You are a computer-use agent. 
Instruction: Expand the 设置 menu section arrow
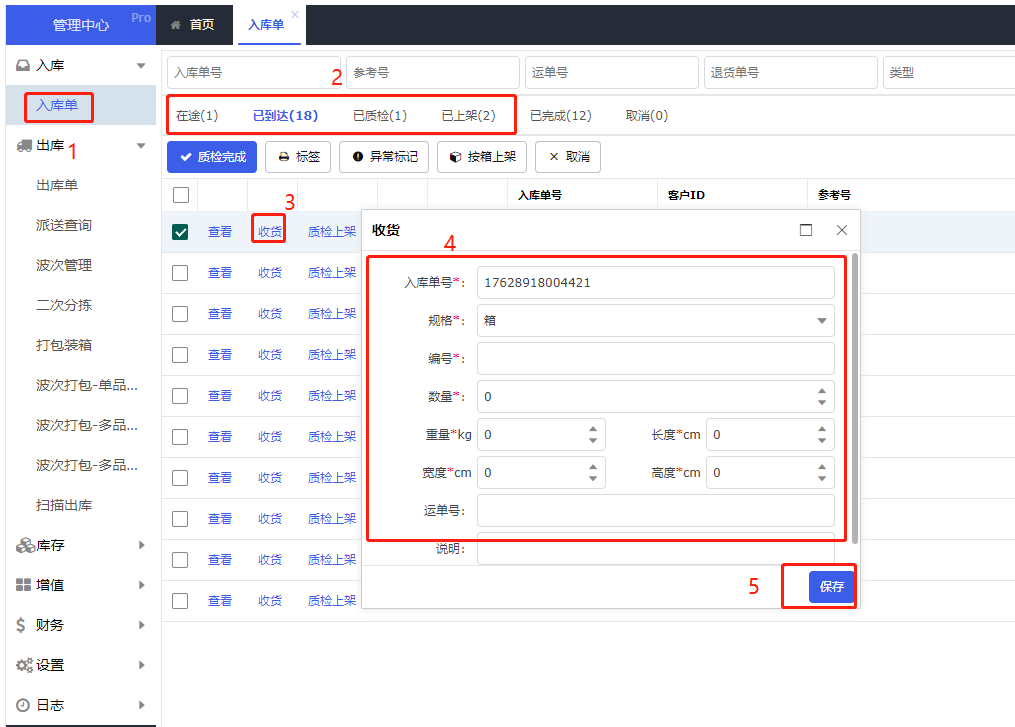[142, 665]
